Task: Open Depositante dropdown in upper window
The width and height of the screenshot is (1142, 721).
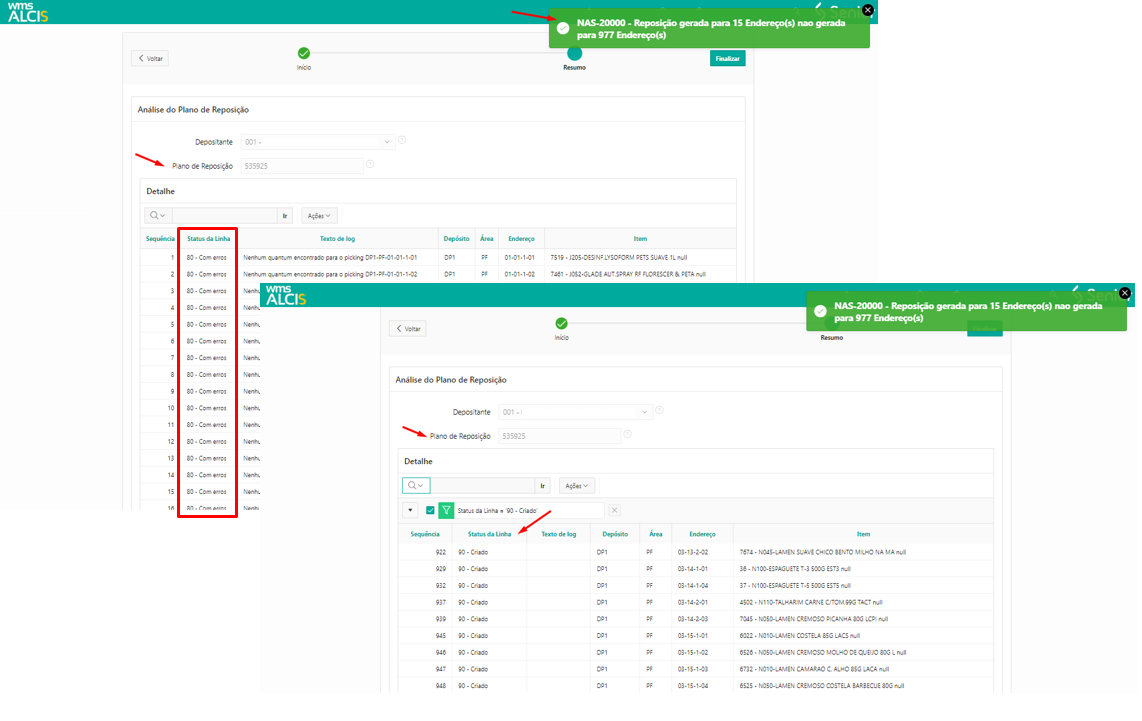Action: coord(318,142)
